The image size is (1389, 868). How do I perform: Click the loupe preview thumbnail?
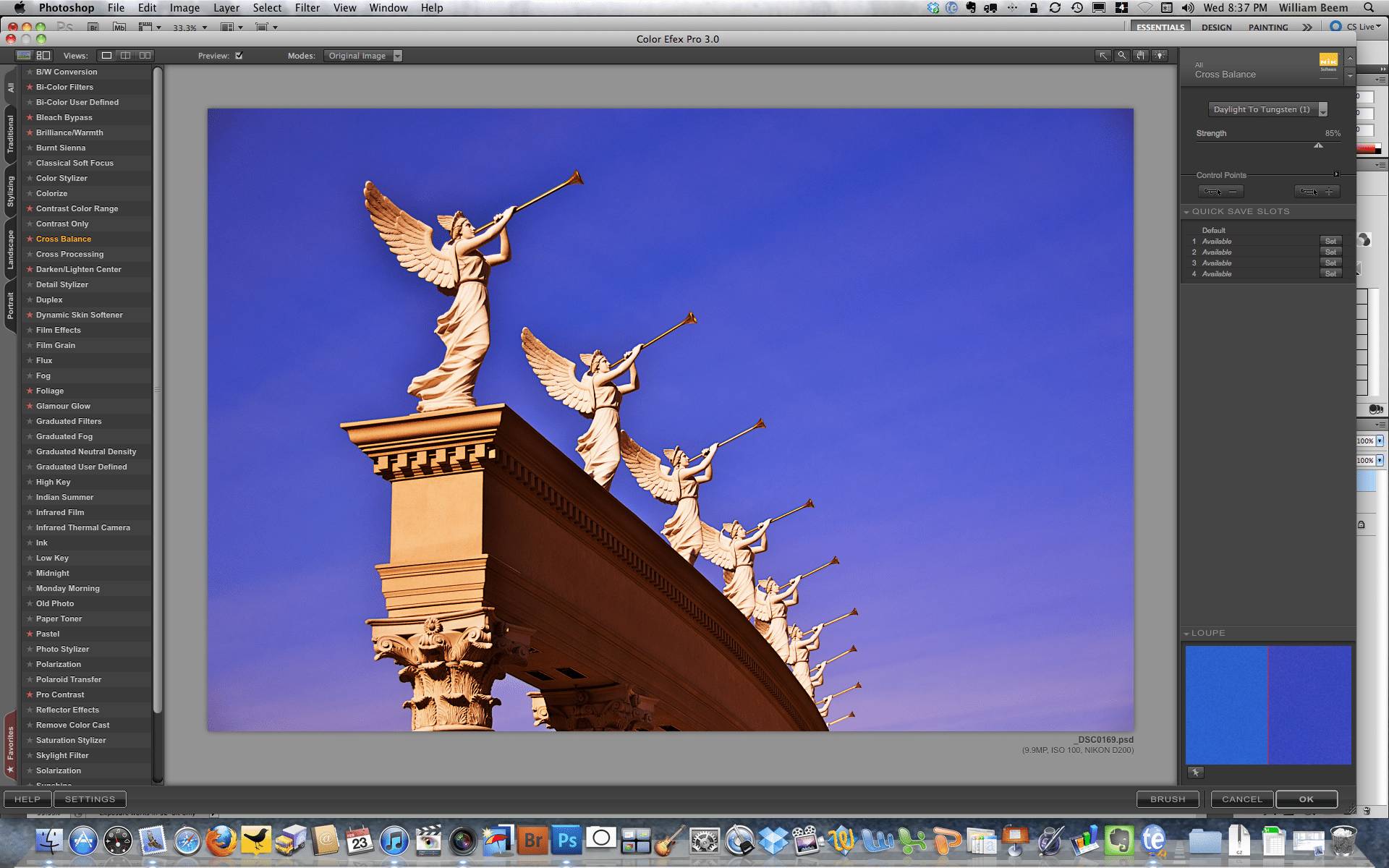tap(1268, 705)
